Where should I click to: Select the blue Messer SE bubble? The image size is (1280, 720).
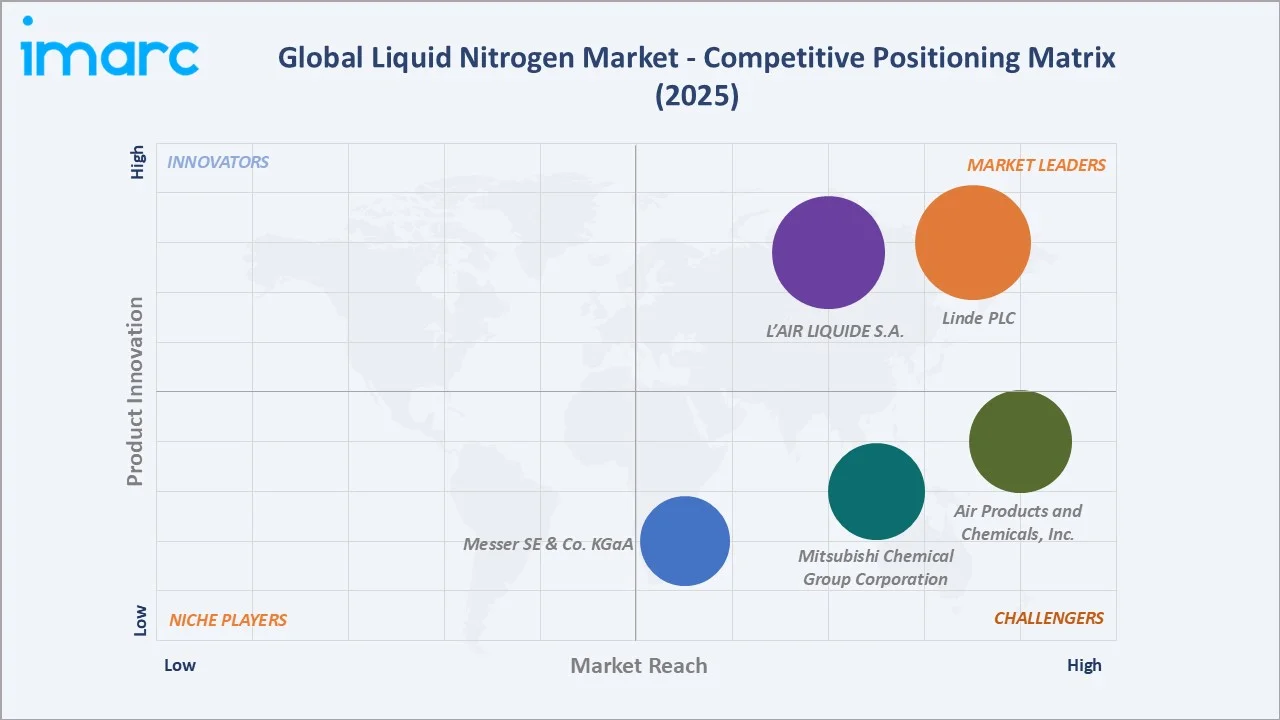click(x=685, y=541)
